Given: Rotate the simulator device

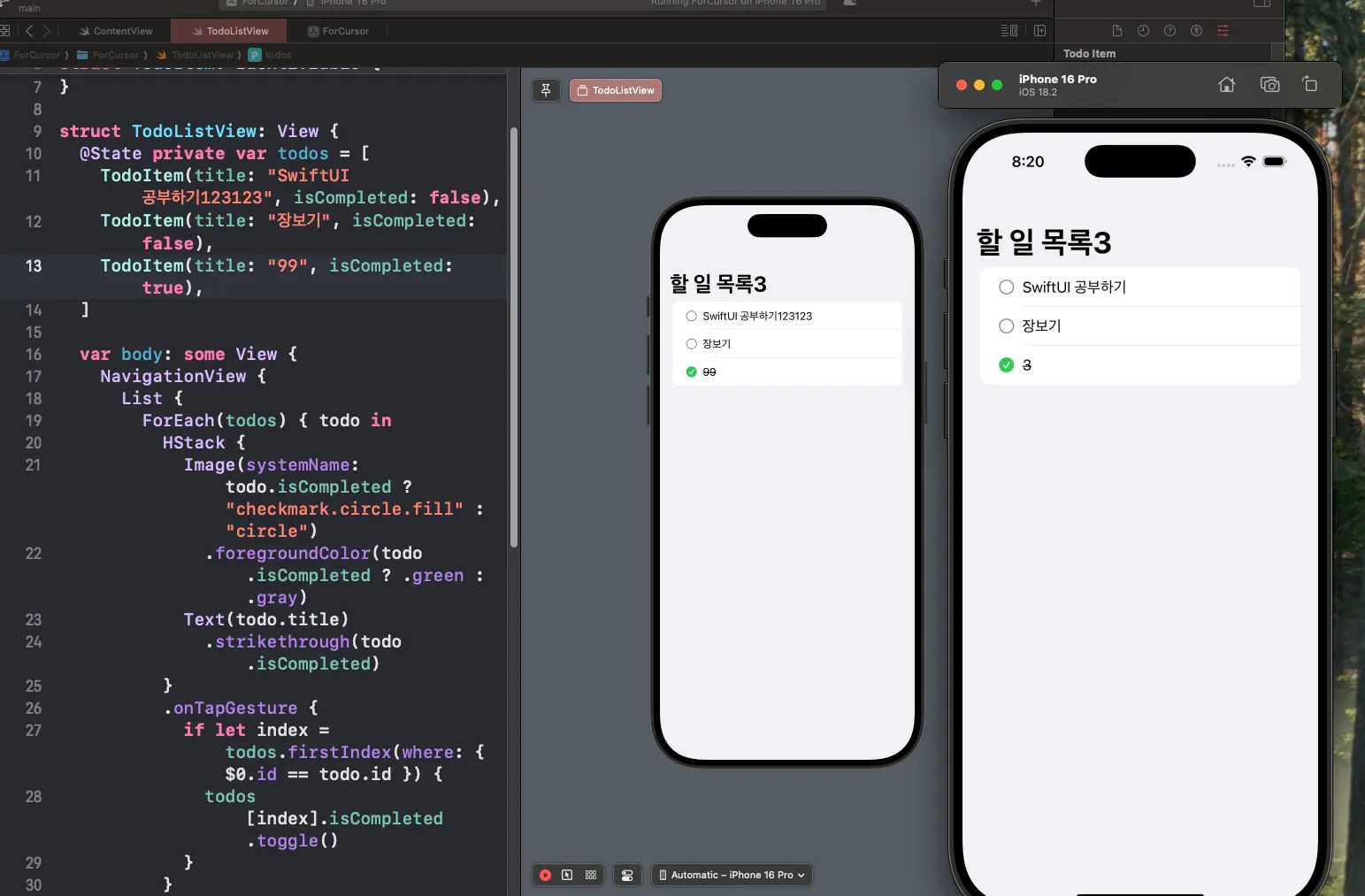Looking at the screenshot, I should (x=1309, y=85).
